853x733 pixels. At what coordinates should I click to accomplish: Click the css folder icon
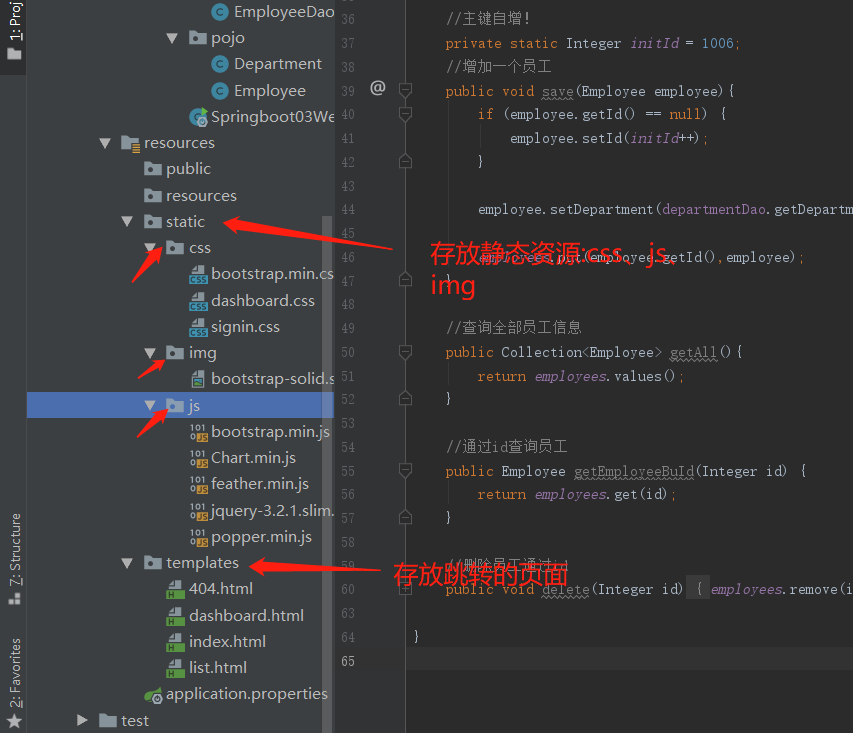coord(175,248)
